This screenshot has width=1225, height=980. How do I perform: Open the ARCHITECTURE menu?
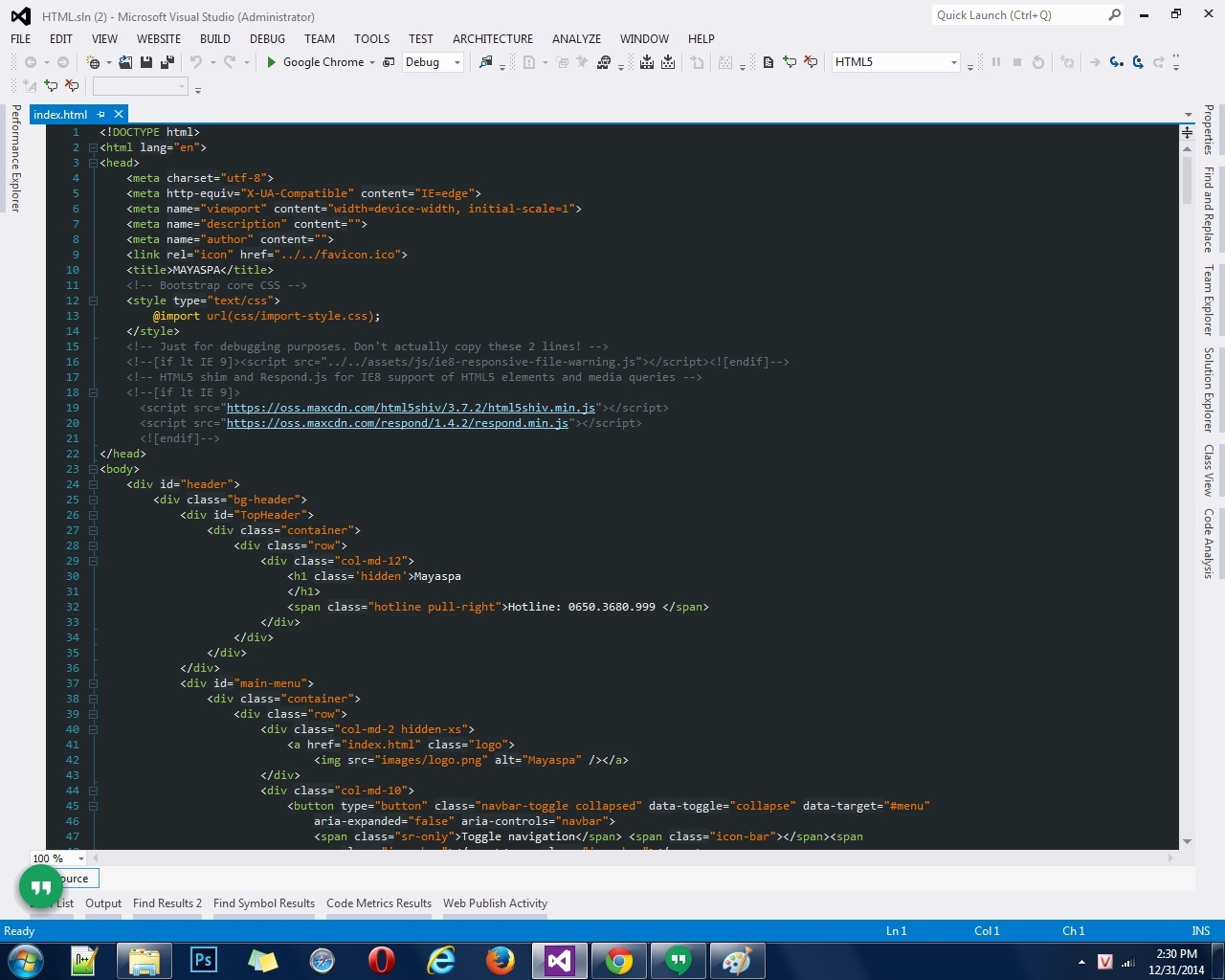tap(493, 39)
